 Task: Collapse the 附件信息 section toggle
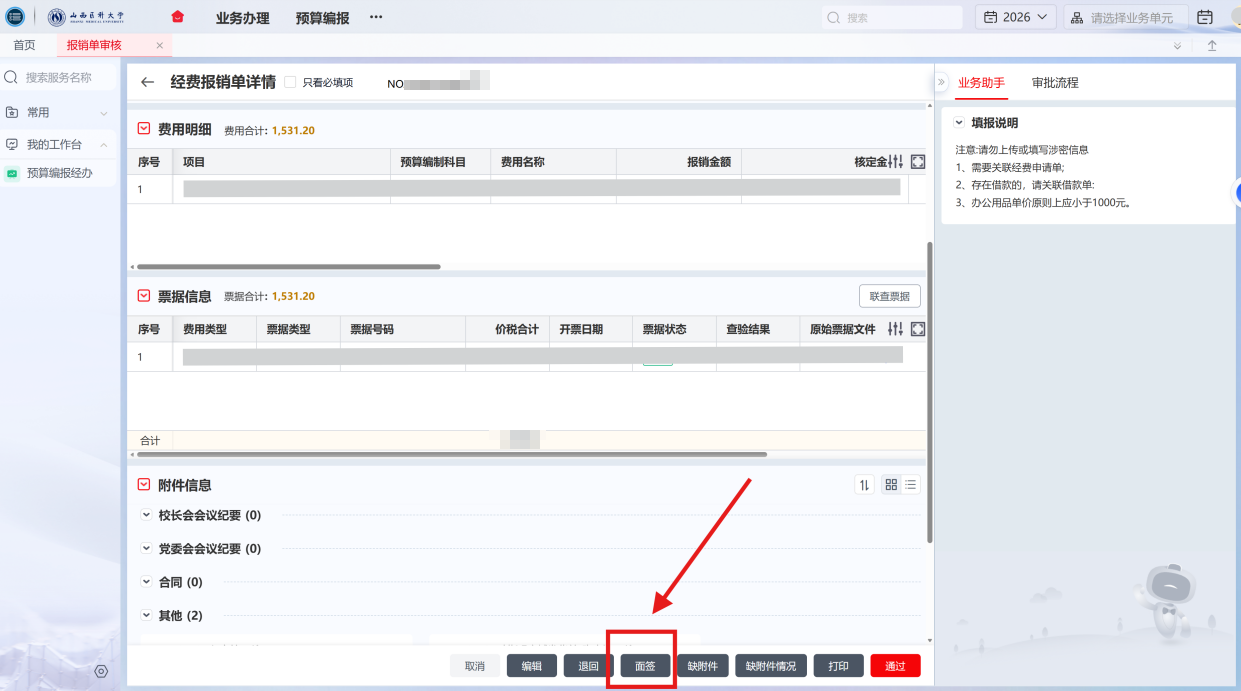tap(144, 485)
